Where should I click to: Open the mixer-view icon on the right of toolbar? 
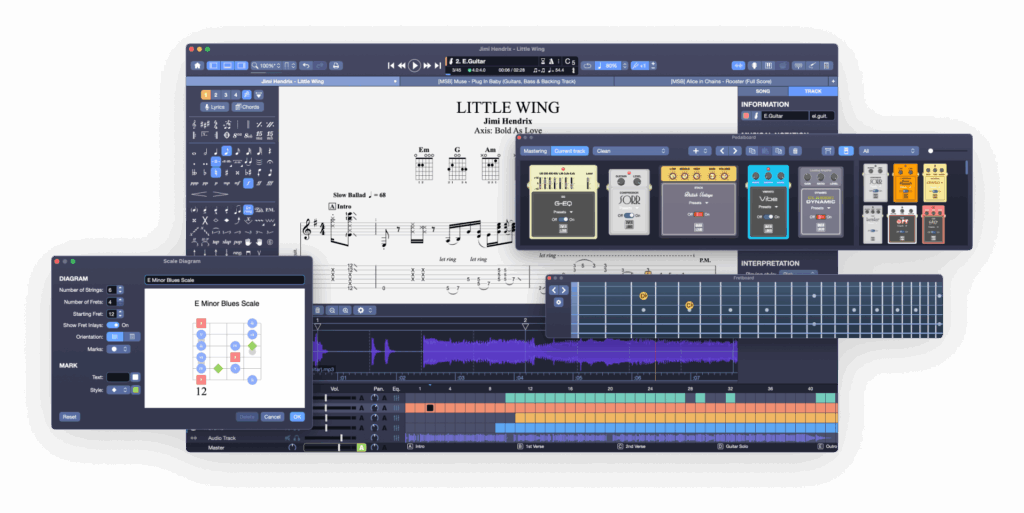coord(768,66)
